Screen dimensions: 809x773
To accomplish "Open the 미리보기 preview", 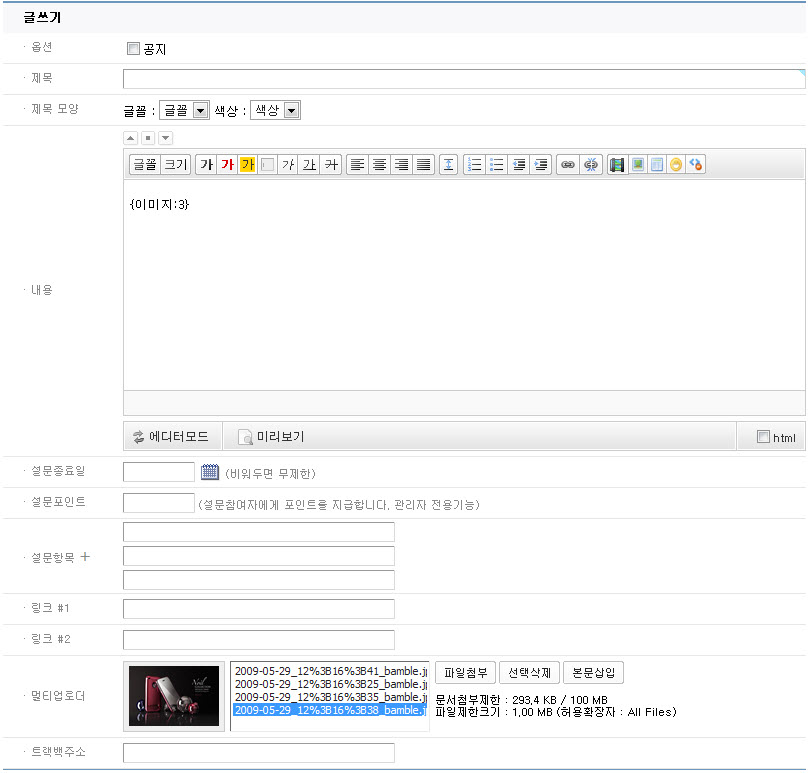I will pos(271,437).
